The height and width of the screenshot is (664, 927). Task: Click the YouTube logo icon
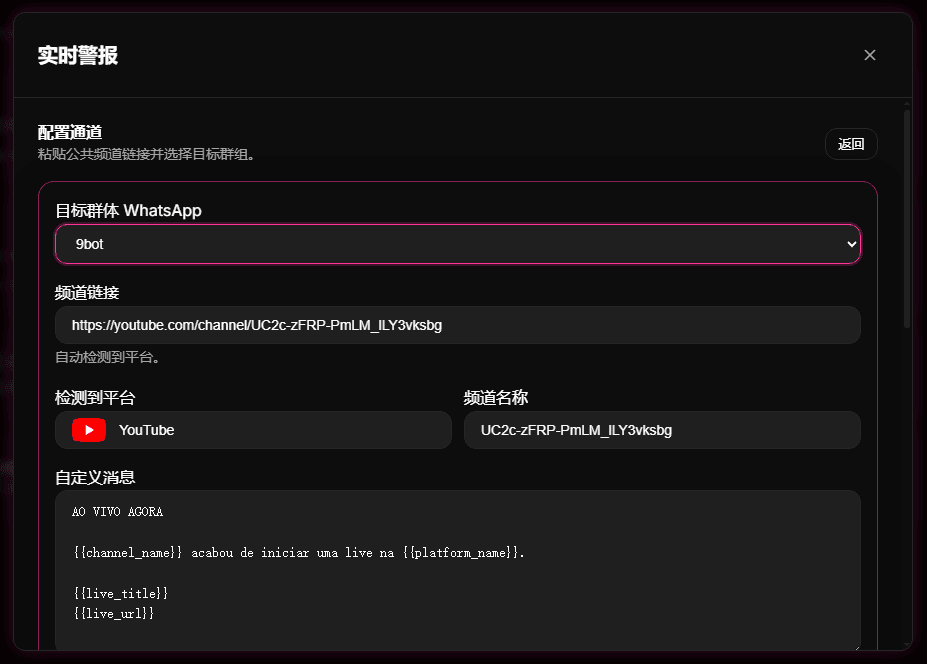pos(89,430)
